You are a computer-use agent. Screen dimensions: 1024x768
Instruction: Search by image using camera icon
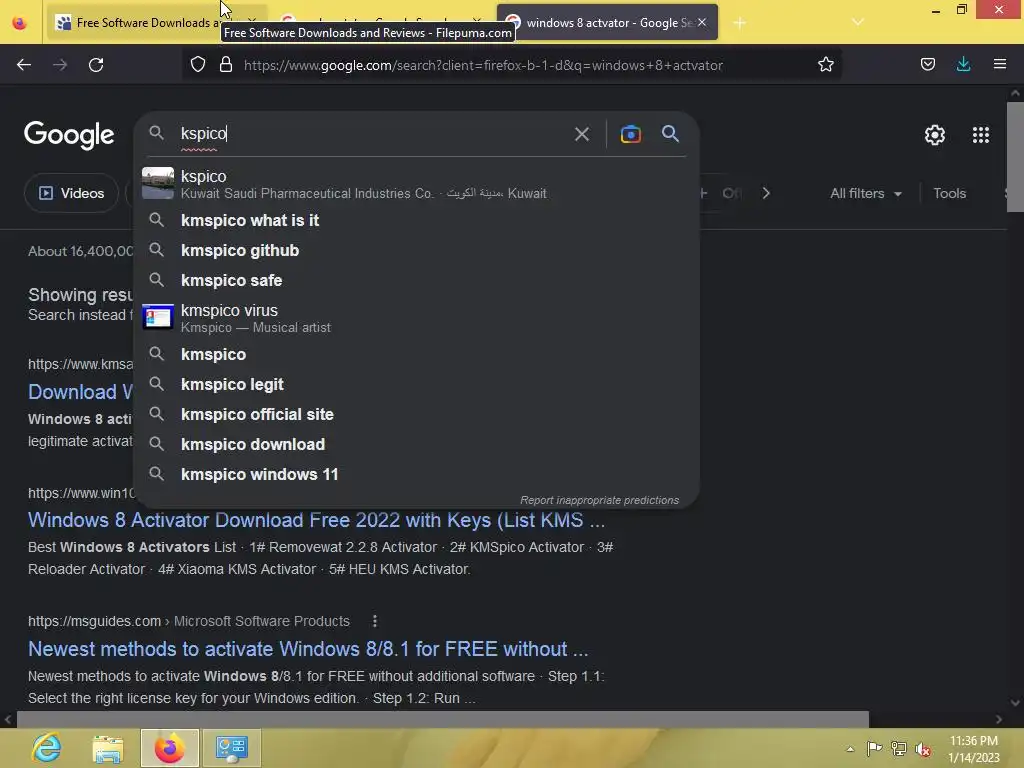630,135
